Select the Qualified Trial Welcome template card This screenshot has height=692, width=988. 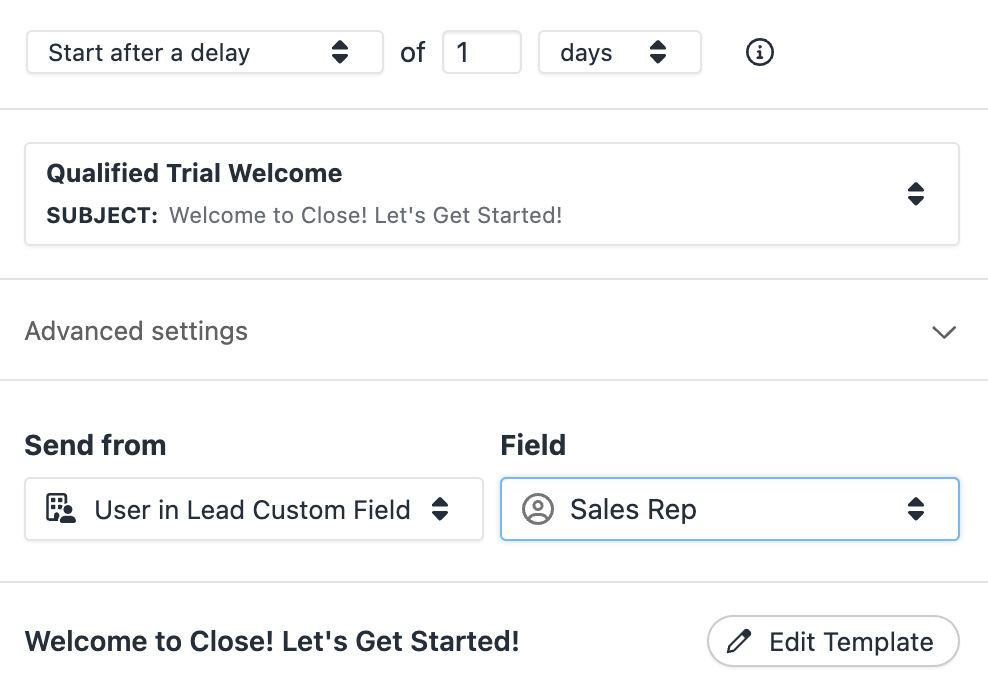pyautogui.click(x=492, y=194)
